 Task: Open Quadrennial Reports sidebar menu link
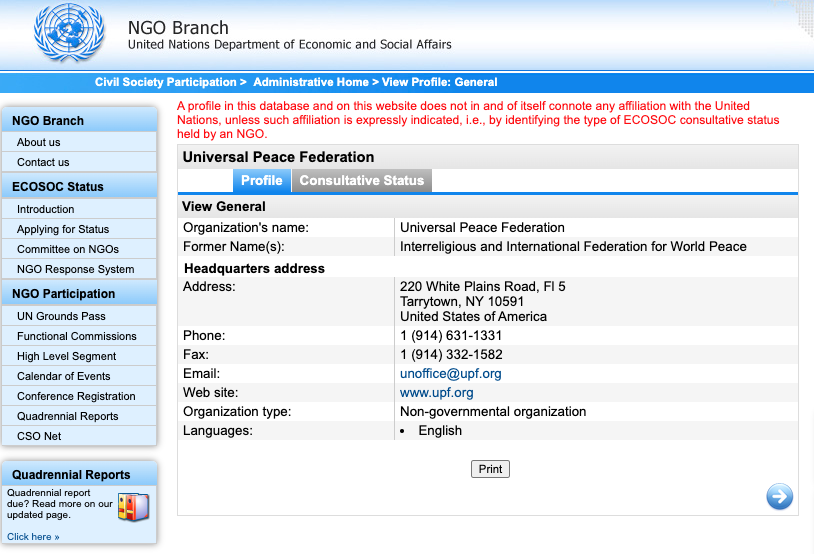coord(79,416)
